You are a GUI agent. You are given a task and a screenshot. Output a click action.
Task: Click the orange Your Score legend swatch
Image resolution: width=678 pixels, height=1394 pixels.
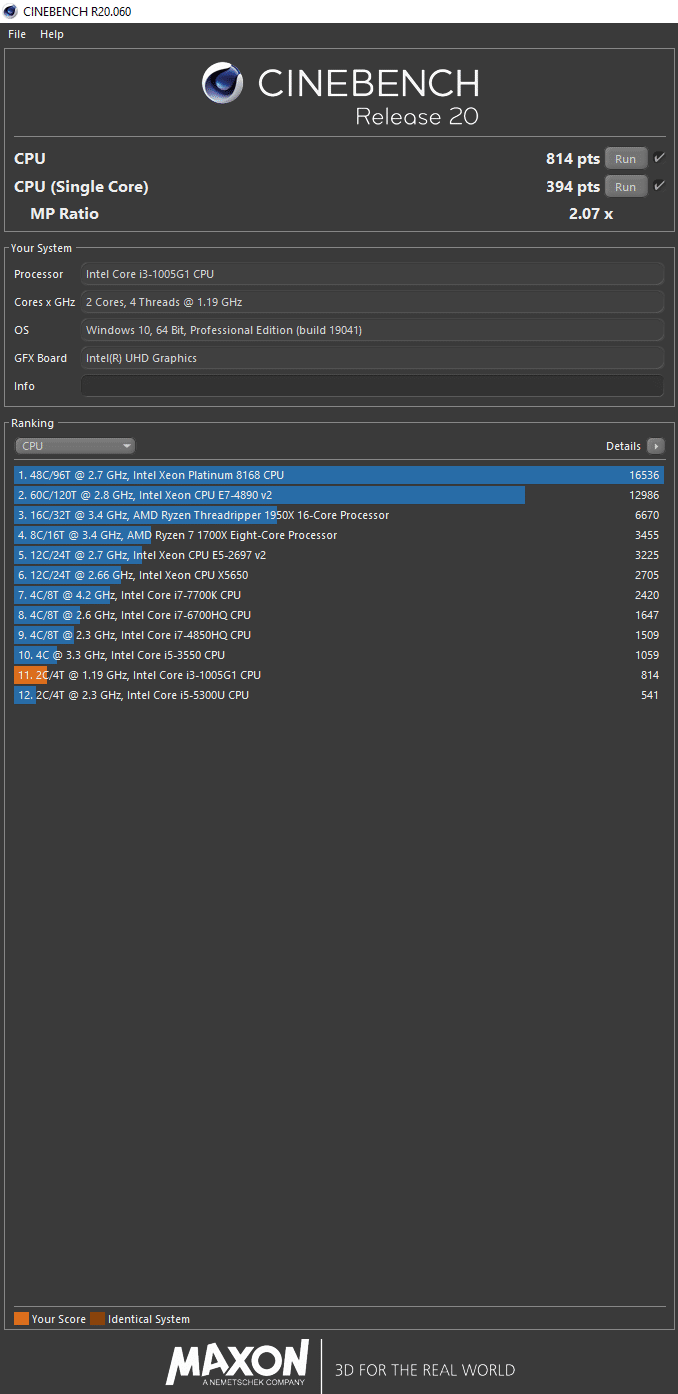click(x=21, y=1319)
